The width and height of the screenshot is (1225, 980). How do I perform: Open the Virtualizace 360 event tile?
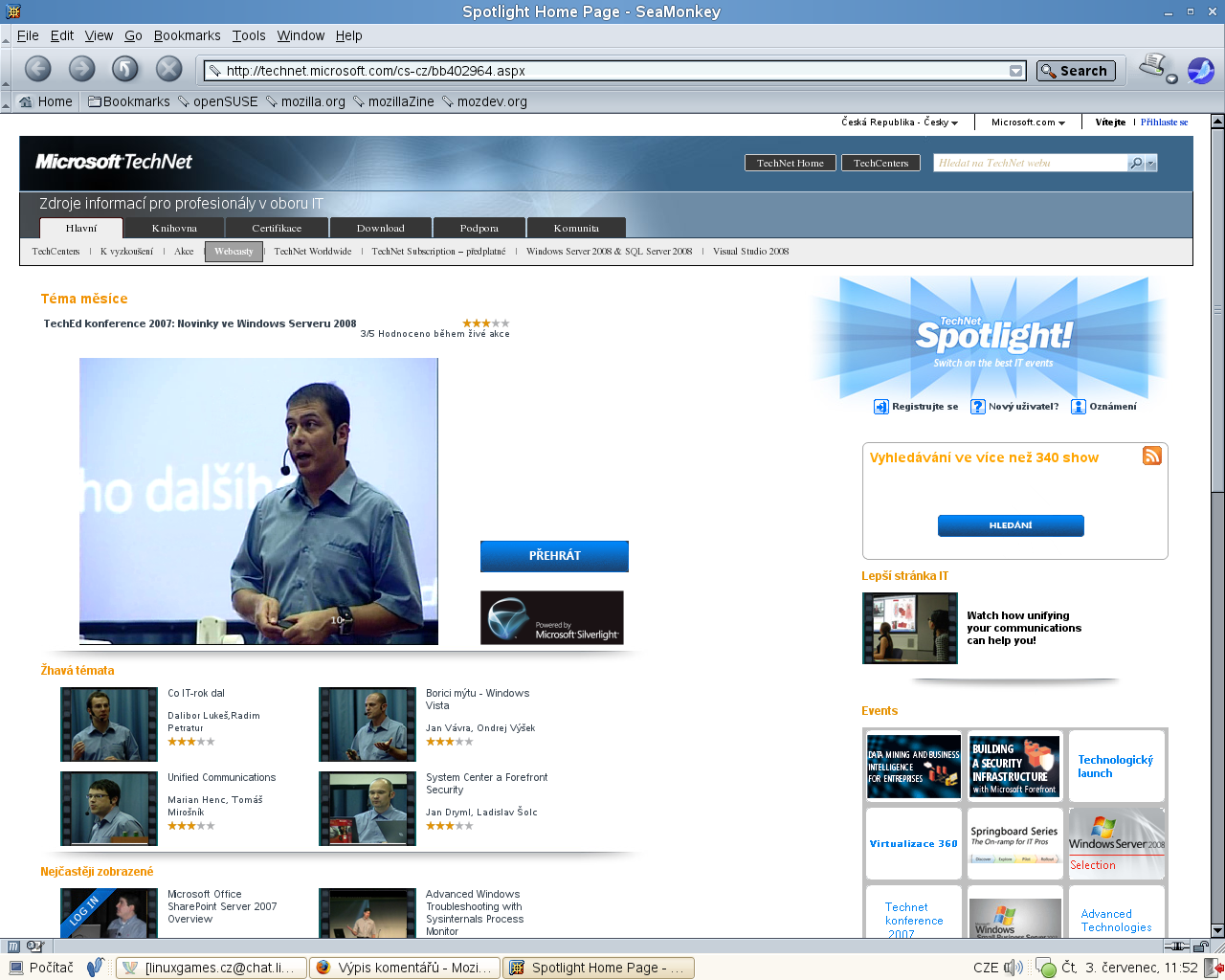click(x=914, y=844)
